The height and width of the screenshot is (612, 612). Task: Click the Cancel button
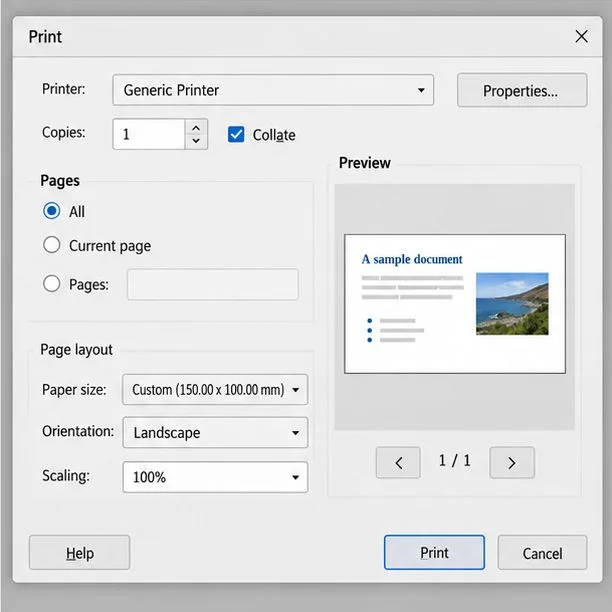tap(542, 553)
